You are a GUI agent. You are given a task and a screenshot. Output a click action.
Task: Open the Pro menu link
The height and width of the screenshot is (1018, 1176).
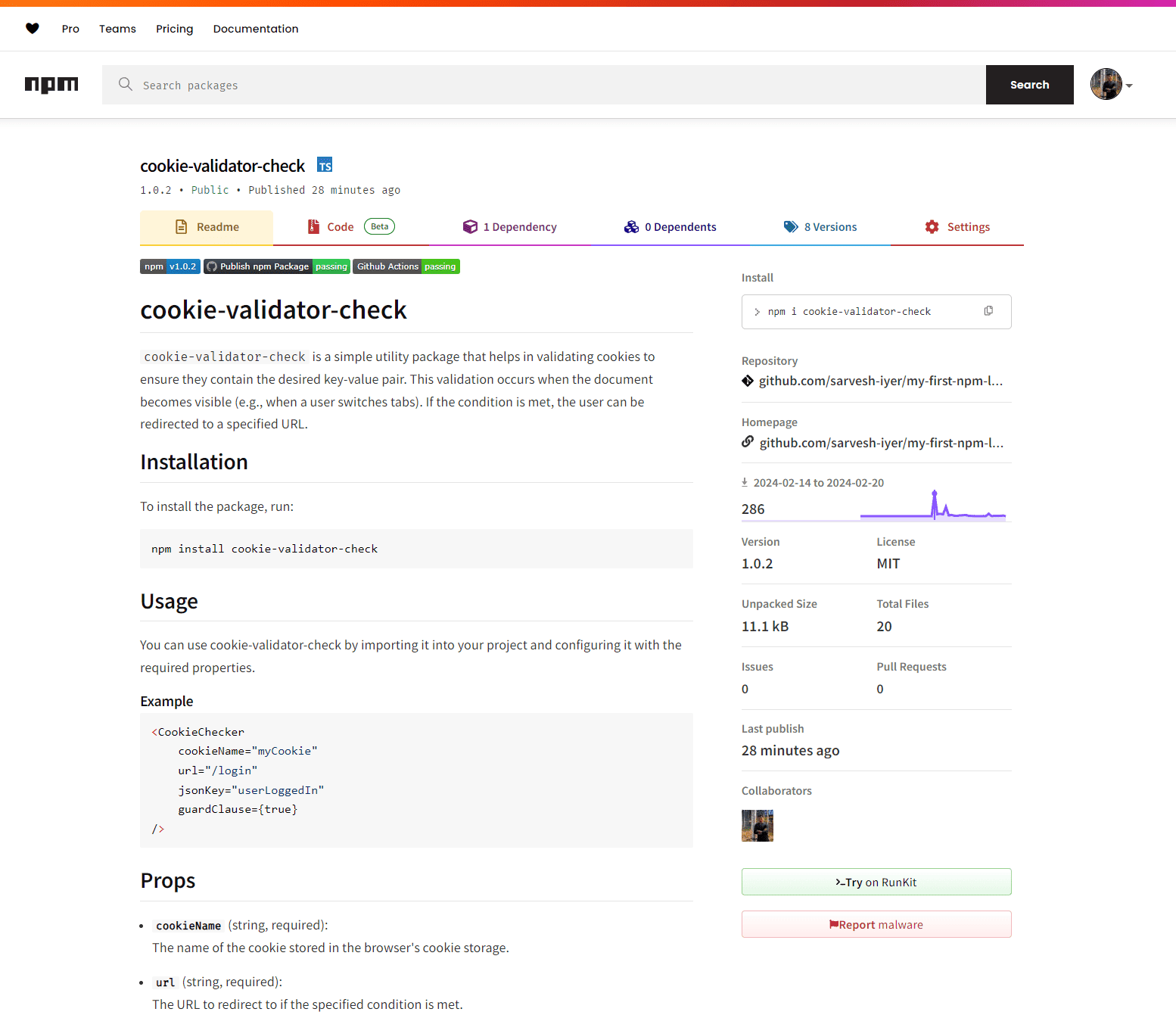click(x=70, y=29)
